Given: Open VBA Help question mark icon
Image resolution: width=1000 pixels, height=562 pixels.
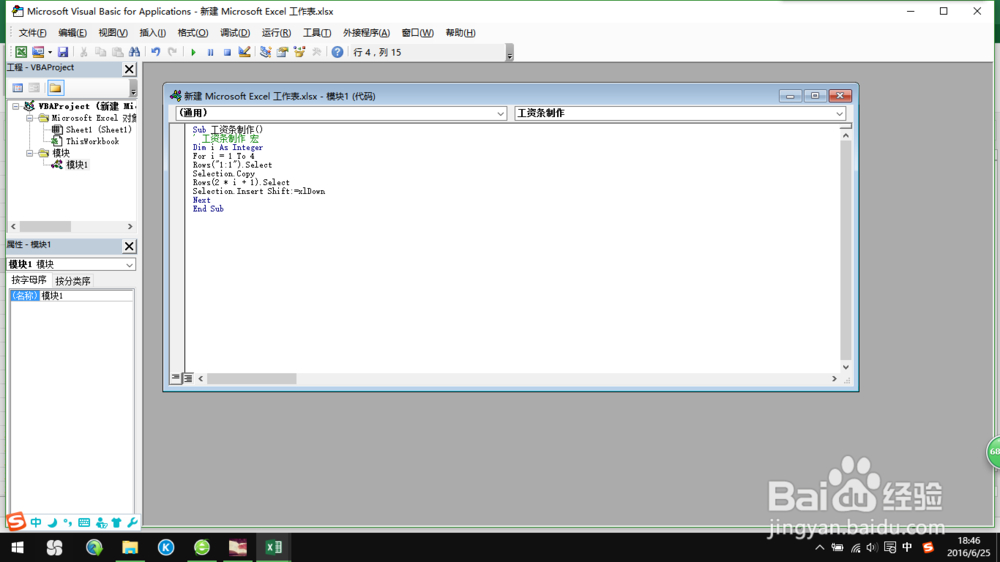Looking at the screenshot, I should (337, 52).
